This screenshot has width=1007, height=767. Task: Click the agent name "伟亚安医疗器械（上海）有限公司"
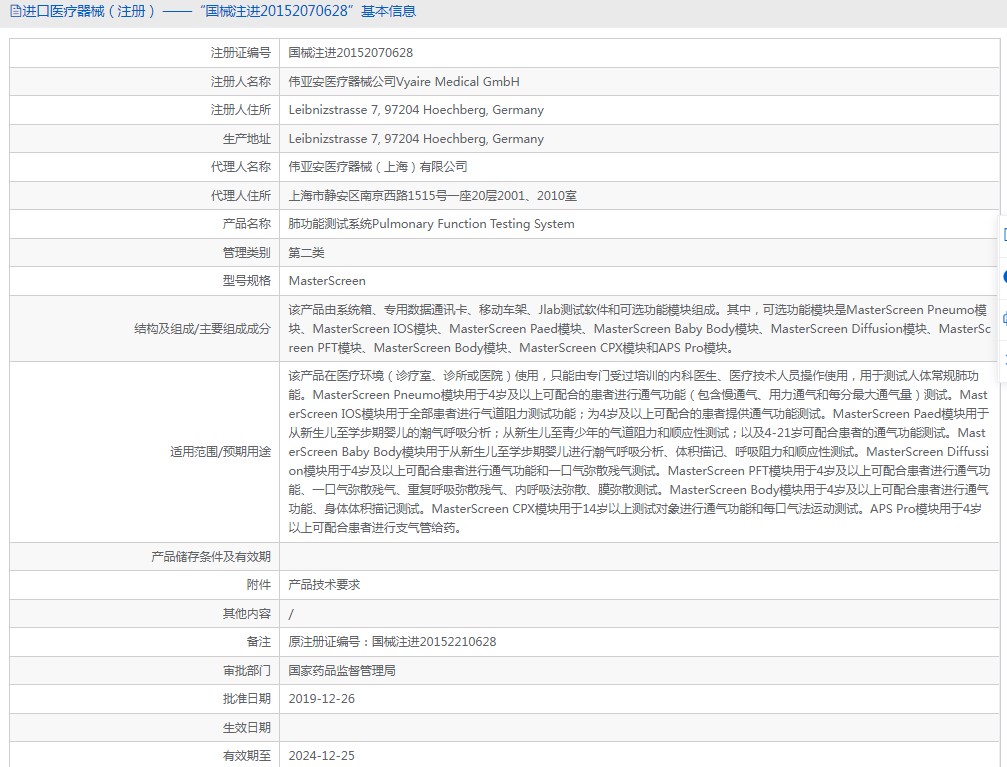[x=378, y=167]
